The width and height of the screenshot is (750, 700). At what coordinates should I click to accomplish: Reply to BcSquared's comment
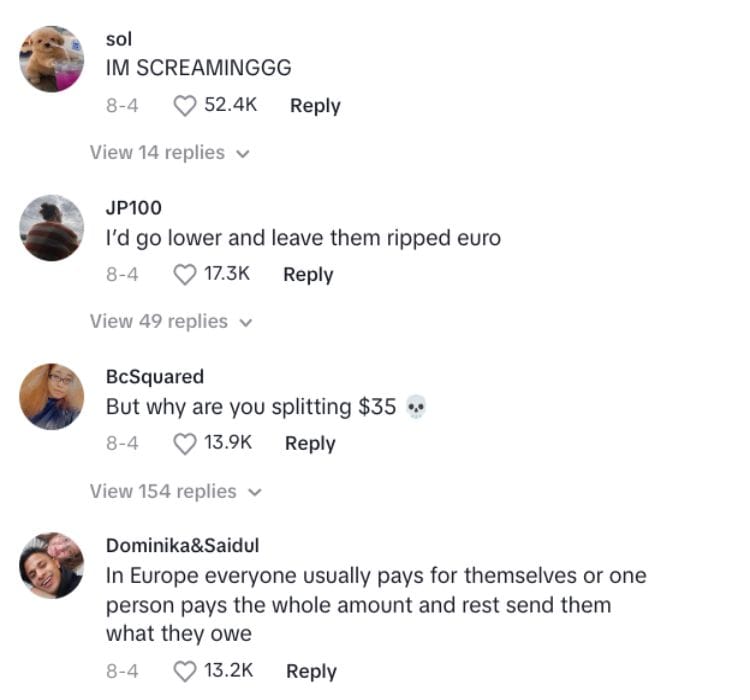310,444
